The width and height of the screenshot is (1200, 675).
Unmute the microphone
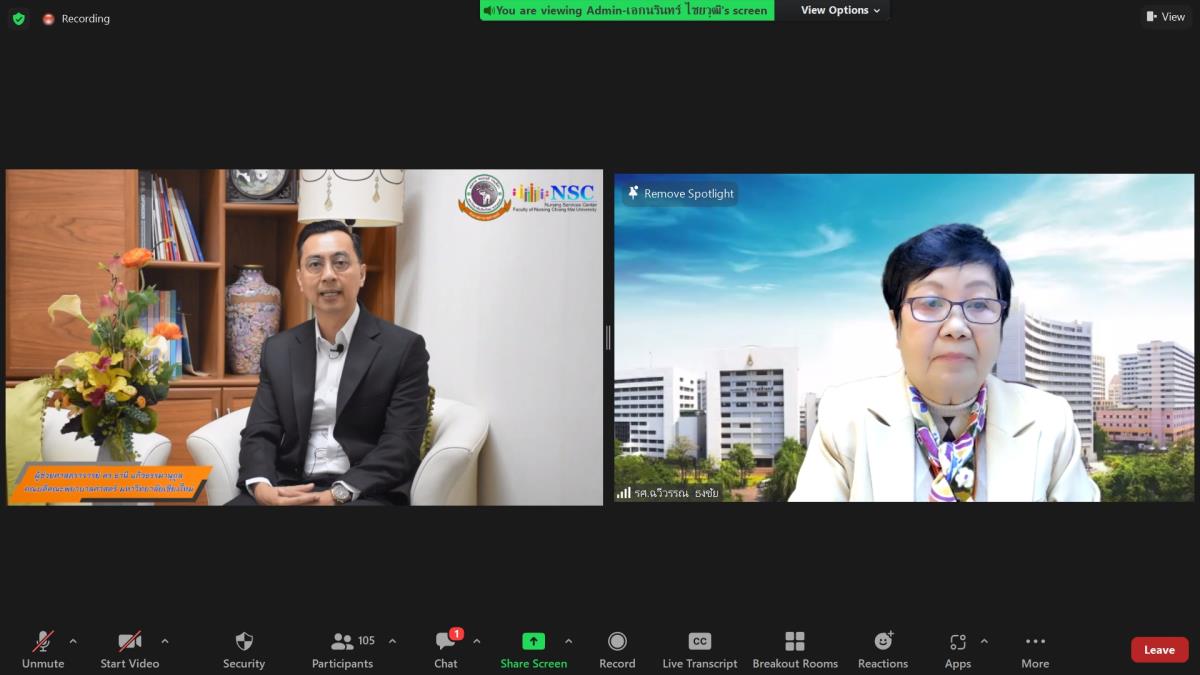(x=43, y=650)
